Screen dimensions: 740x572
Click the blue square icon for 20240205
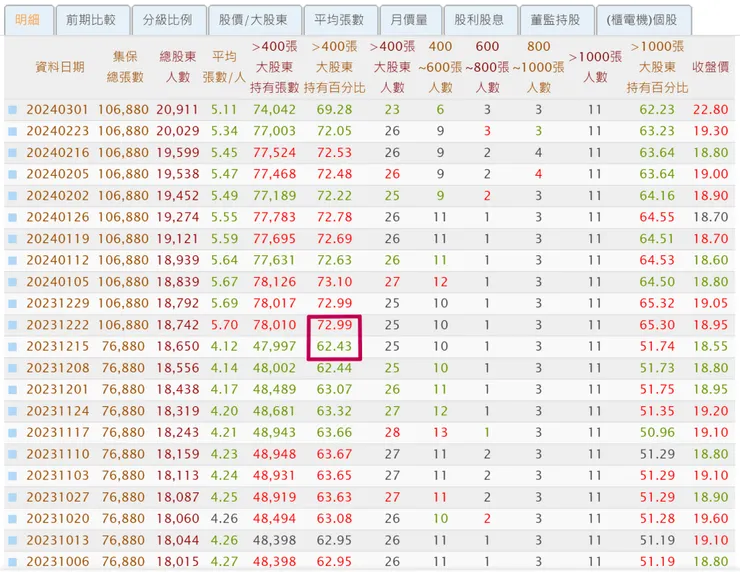[13, 174]
